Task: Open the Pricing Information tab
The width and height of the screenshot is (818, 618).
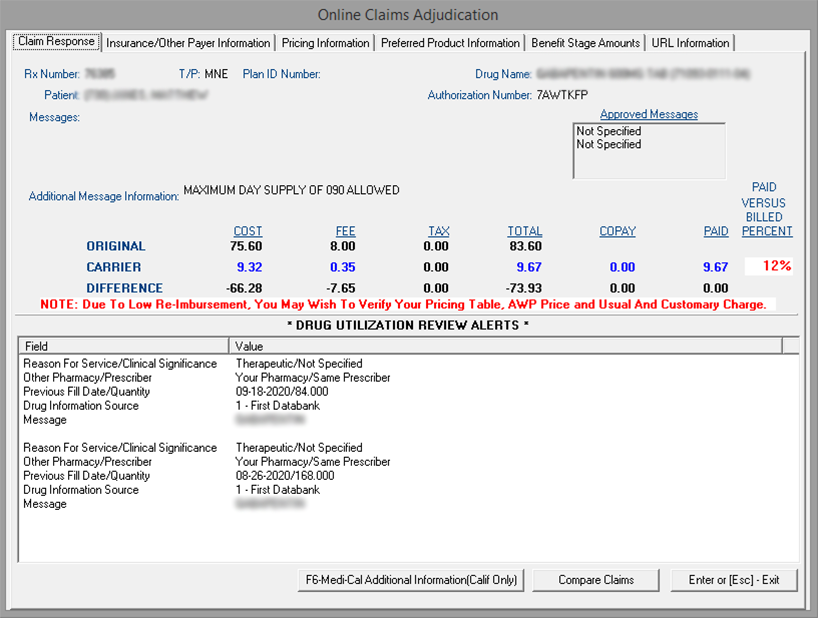Action: click(x=325, y=43)
